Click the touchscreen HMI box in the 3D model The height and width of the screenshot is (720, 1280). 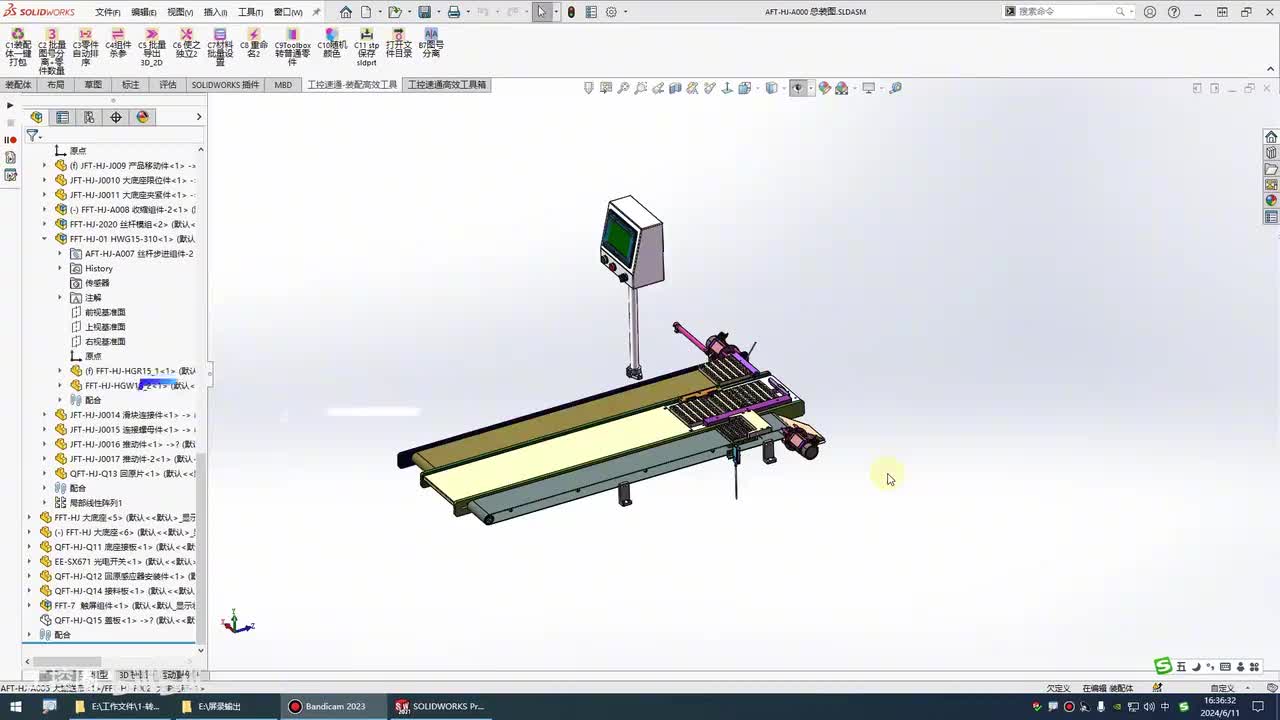[631, 240]
